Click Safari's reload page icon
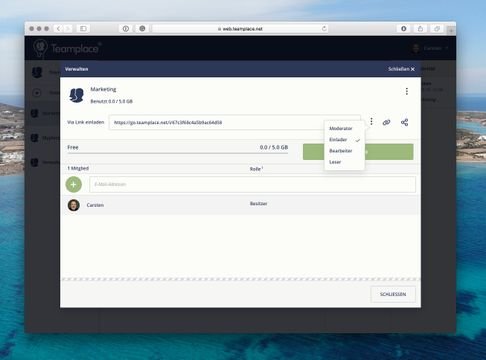 (324, 29)
